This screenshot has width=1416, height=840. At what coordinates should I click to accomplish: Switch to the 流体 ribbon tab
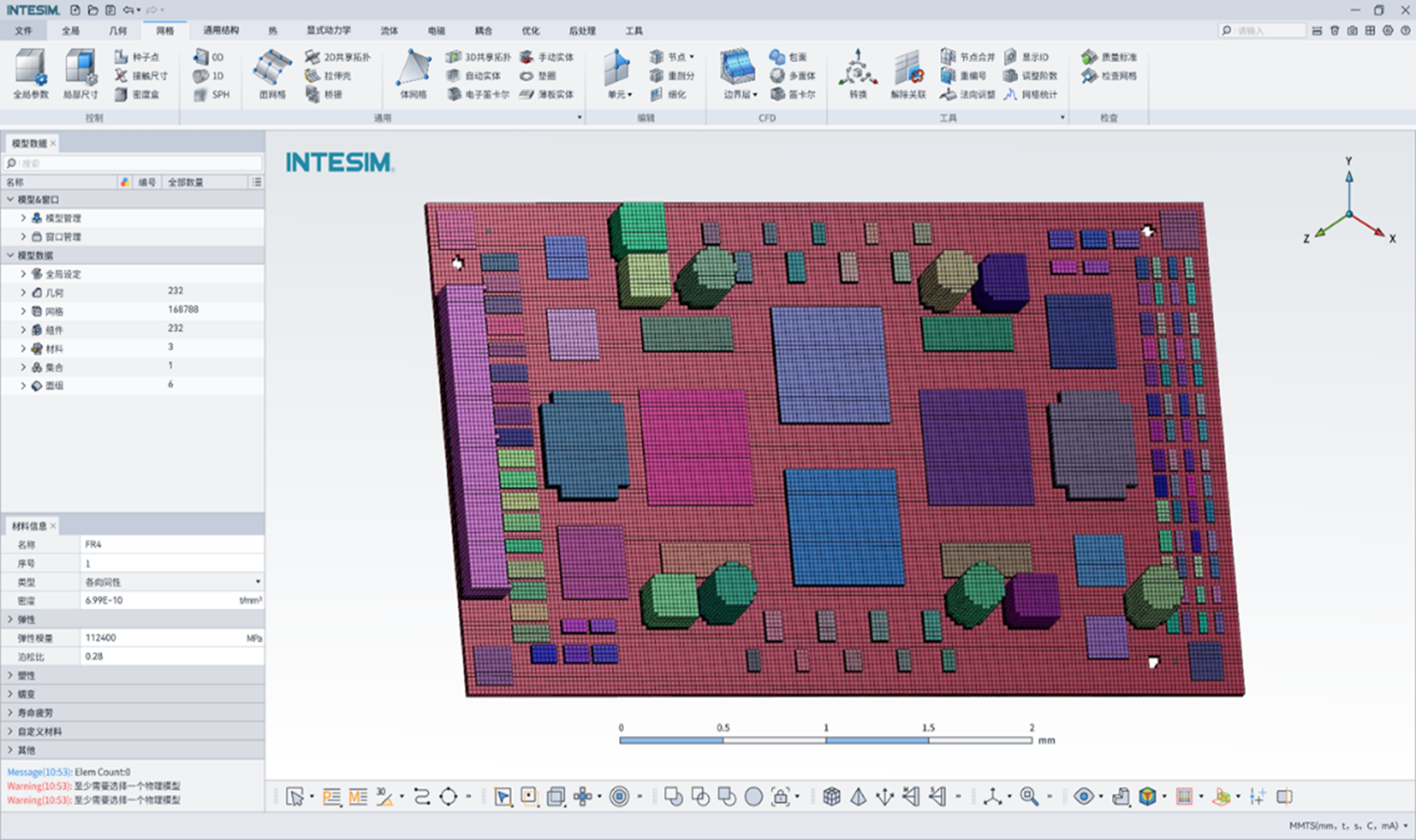click(389, 30)
